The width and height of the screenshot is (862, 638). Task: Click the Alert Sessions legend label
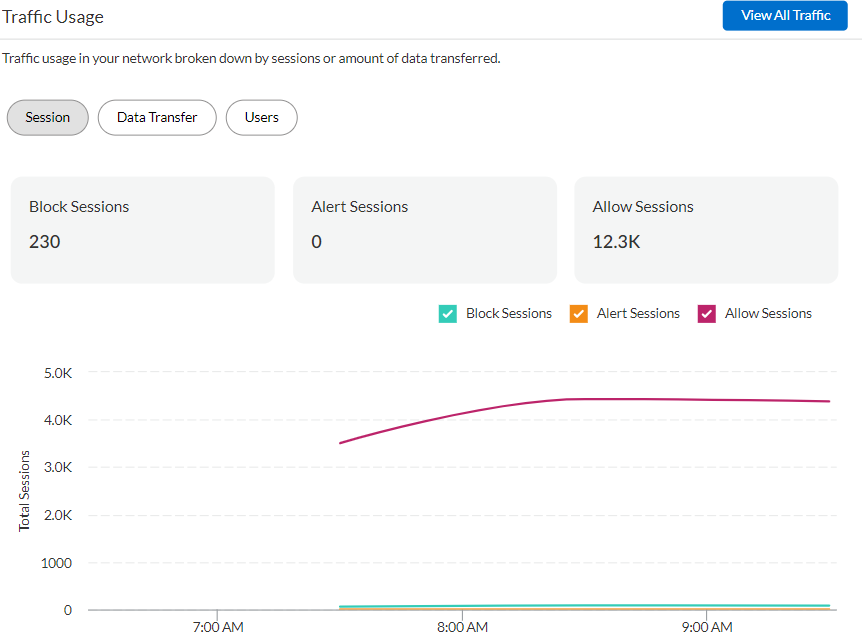click(x=638, y=314)
